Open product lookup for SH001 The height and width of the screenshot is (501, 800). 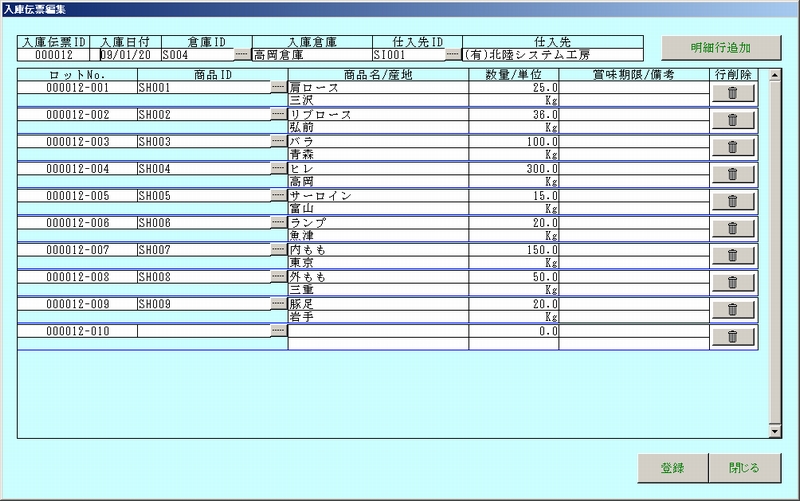278,88
